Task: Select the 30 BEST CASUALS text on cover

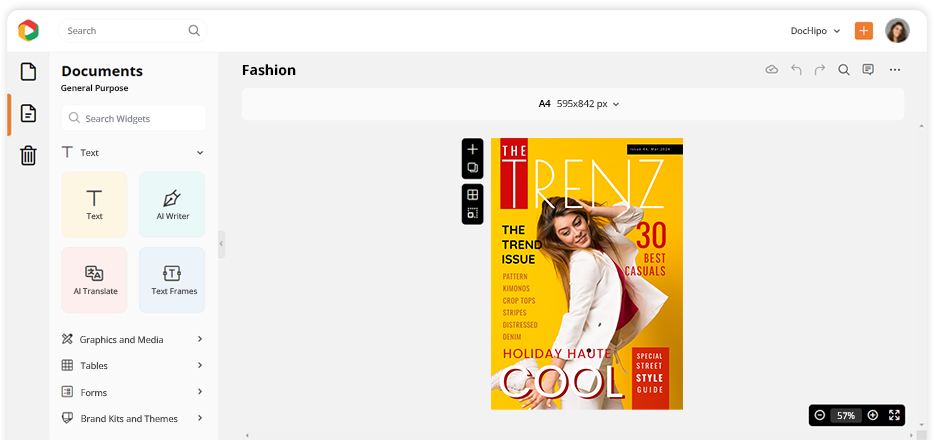Action: (x=646, y=249)
